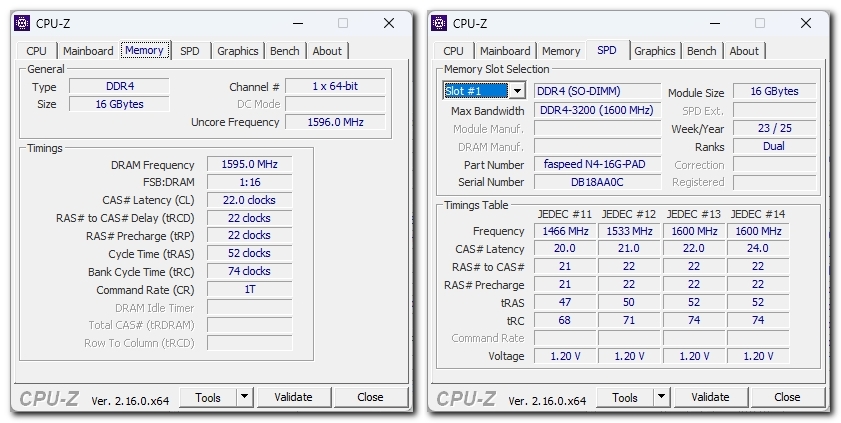
Task: Click the memory Type field showing DDR4
Action: click(x=120, y=86)
